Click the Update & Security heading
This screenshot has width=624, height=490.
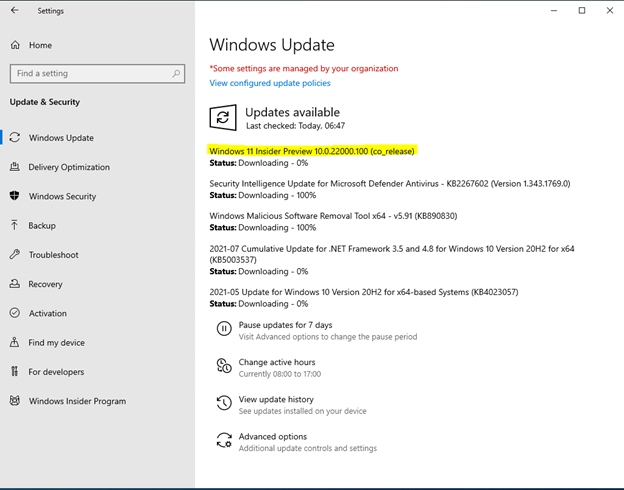pos(45,102)
